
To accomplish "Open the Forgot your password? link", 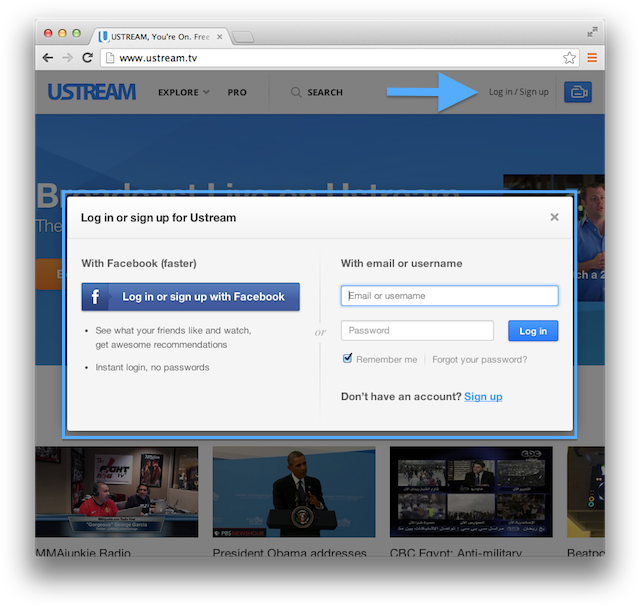I will click(x=479, y=360).
